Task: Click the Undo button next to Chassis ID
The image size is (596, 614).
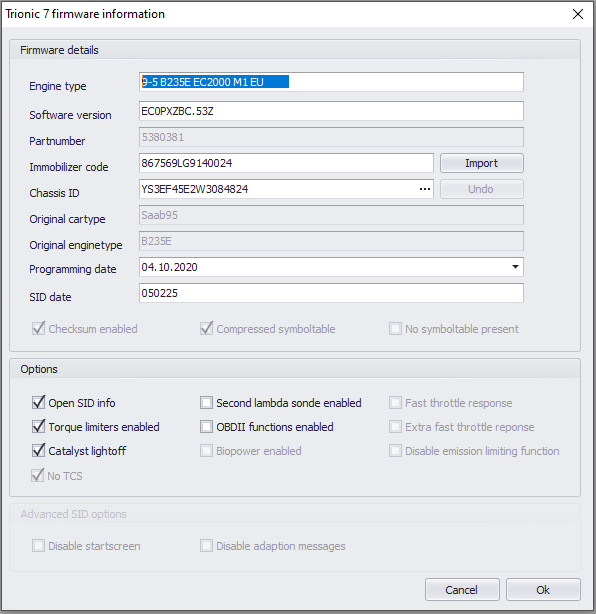Action: 482,189
